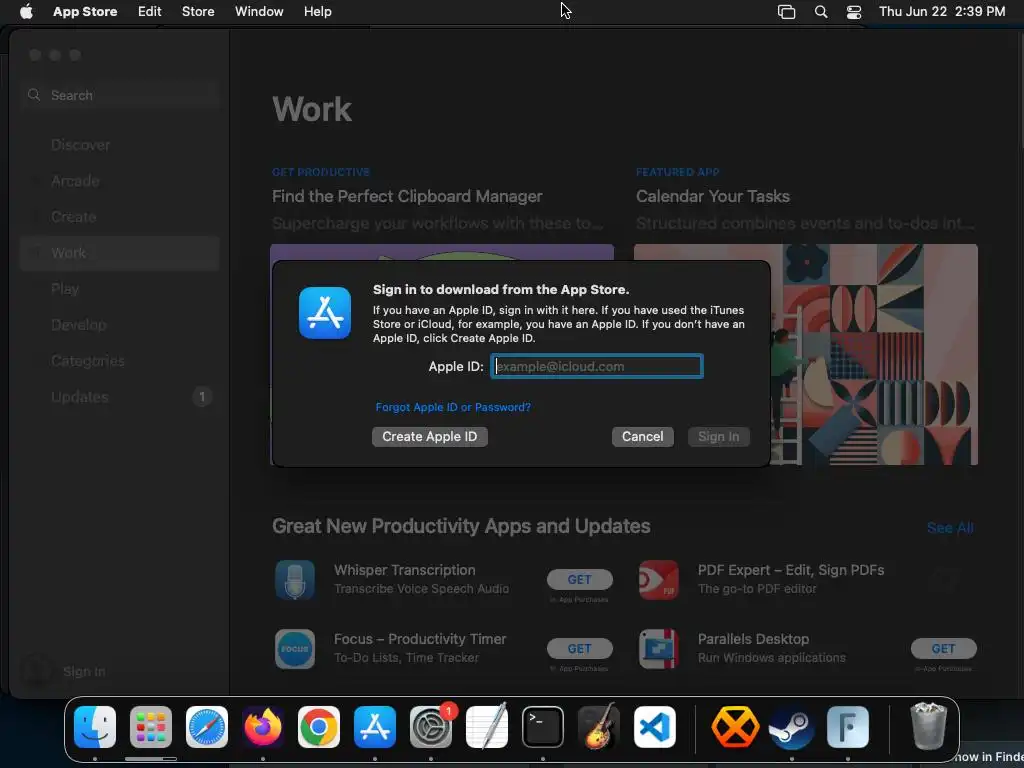Screen dimensions: 1024x768
Task: Click the Parallels Desktop app title
Action: (x=753, y=639)
